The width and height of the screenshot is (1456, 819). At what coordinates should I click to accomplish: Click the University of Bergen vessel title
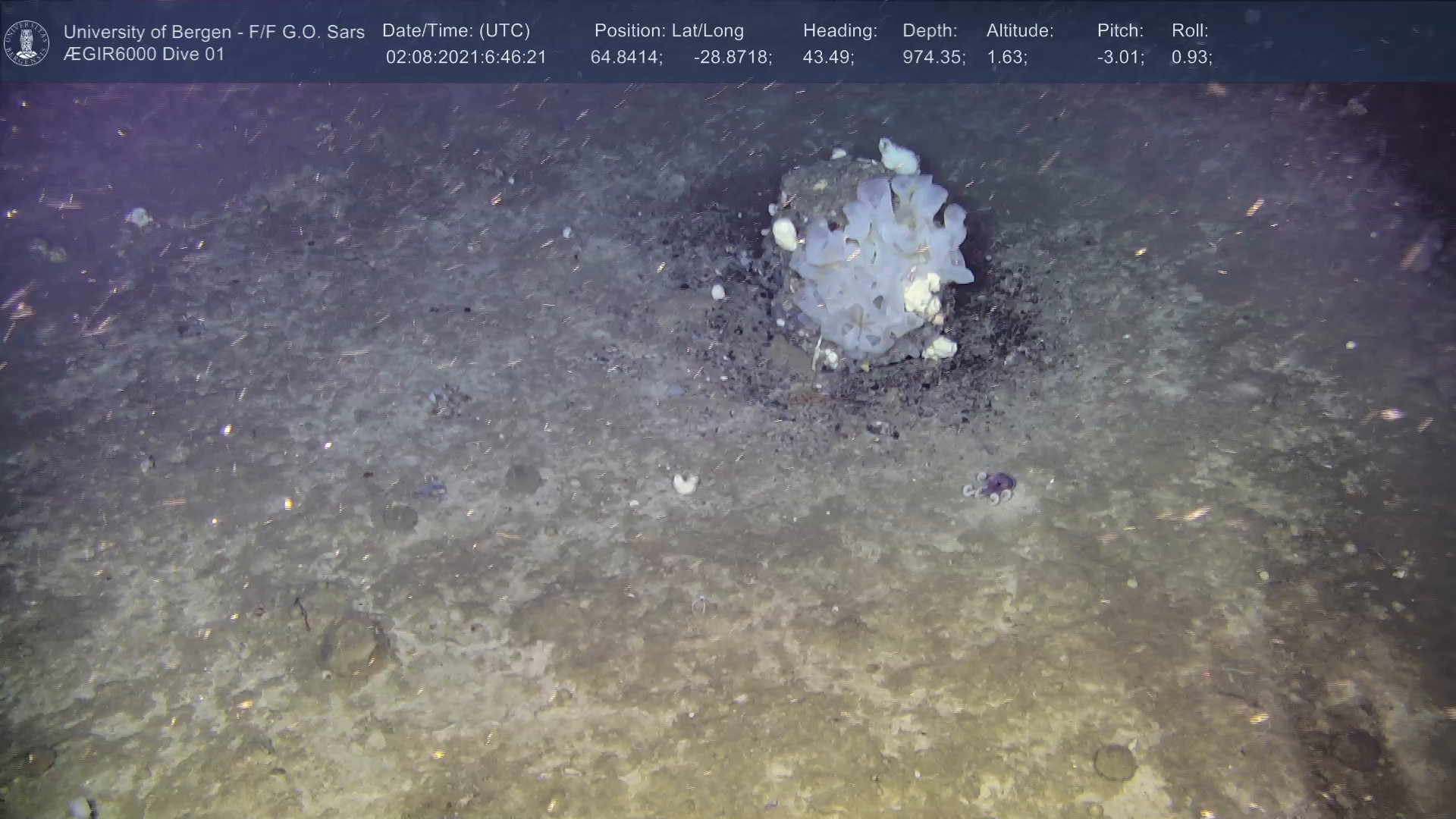[214, 32]
